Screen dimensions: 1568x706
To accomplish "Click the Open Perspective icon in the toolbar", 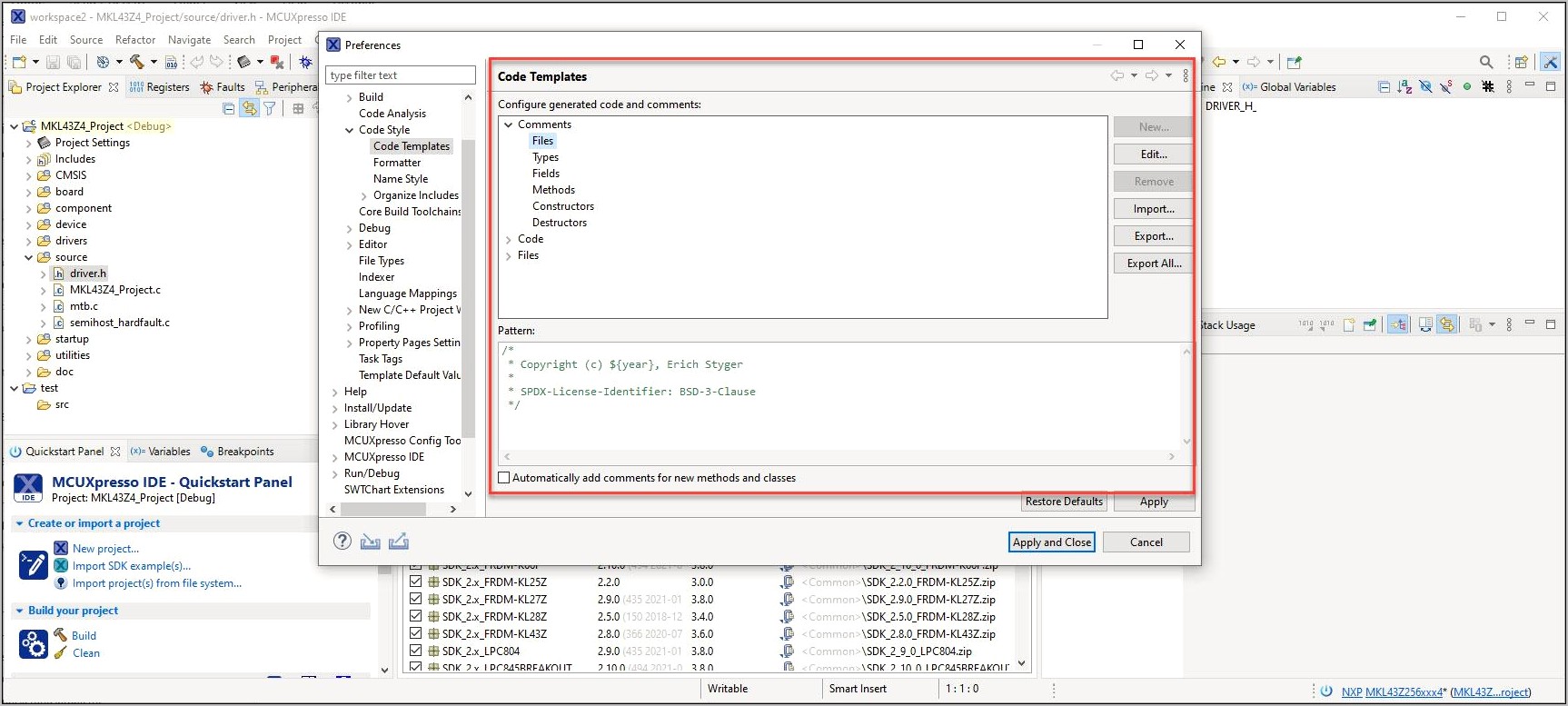I will coord(1521,62).
